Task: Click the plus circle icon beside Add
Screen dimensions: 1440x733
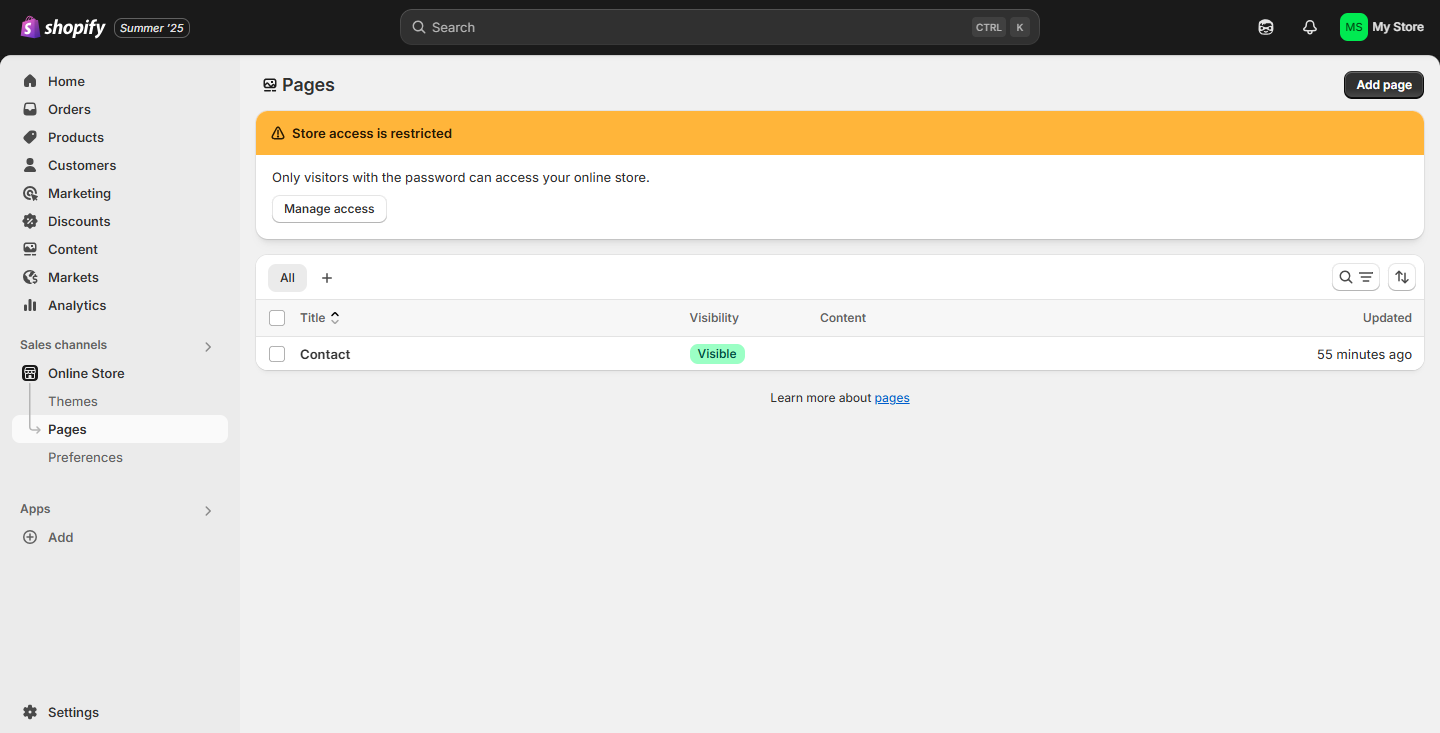Action: (30, 537)
